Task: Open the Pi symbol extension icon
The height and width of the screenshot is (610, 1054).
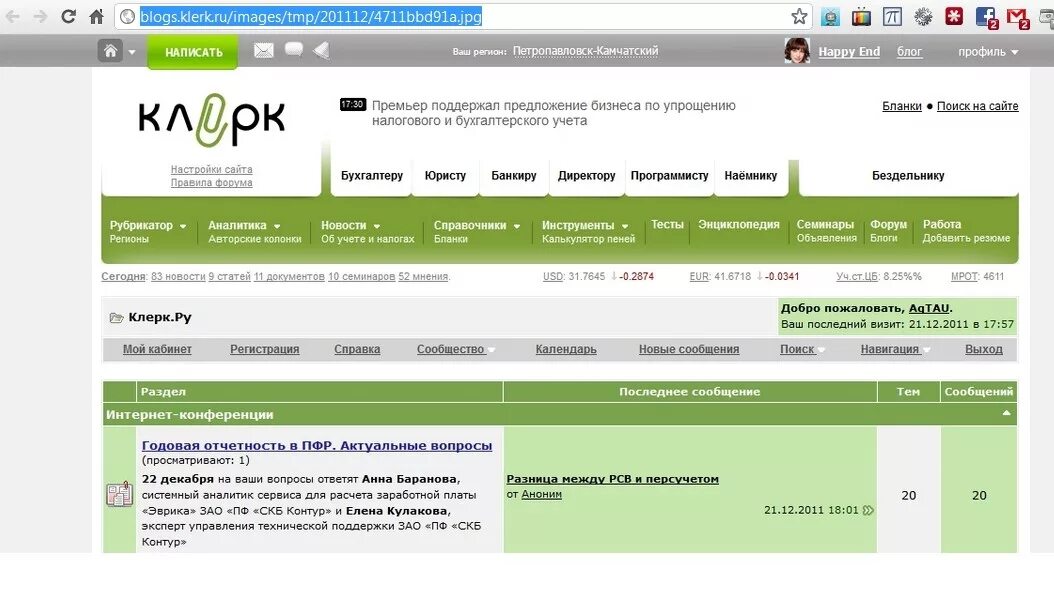Action: pos(892,17)
